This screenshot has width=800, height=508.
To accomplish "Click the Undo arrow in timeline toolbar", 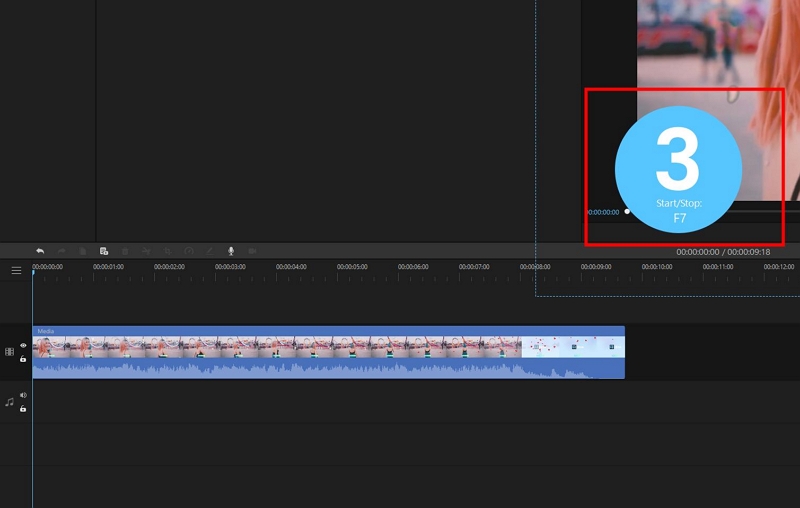I will pos(40,251).
